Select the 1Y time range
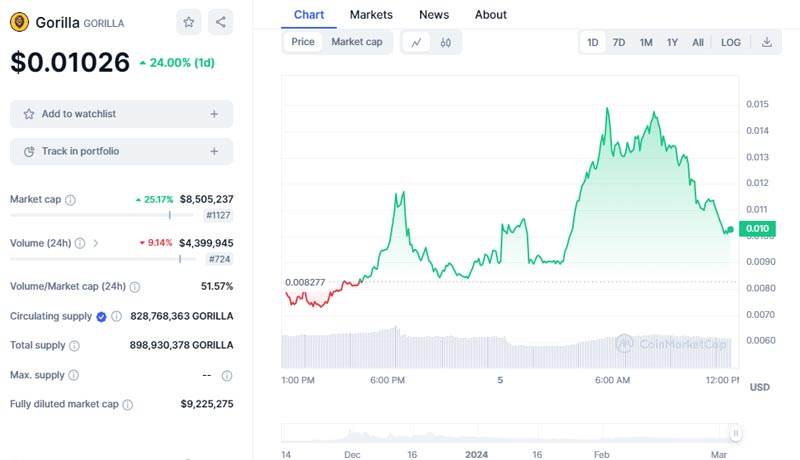Screen dimensions: 800x460 coord(672,42)
